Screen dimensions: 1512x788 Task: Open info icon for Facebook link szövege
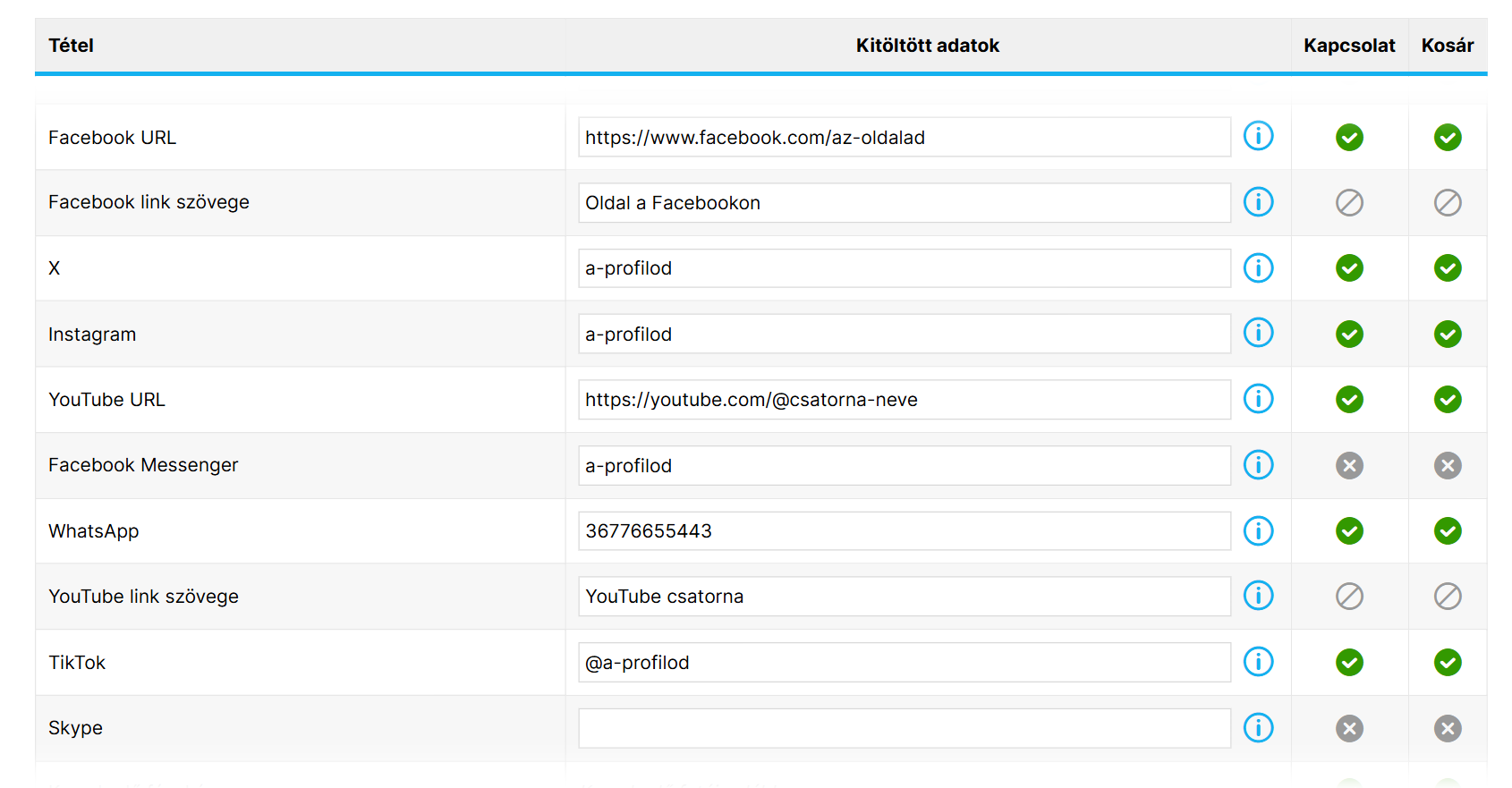(x=1258, y=202)
